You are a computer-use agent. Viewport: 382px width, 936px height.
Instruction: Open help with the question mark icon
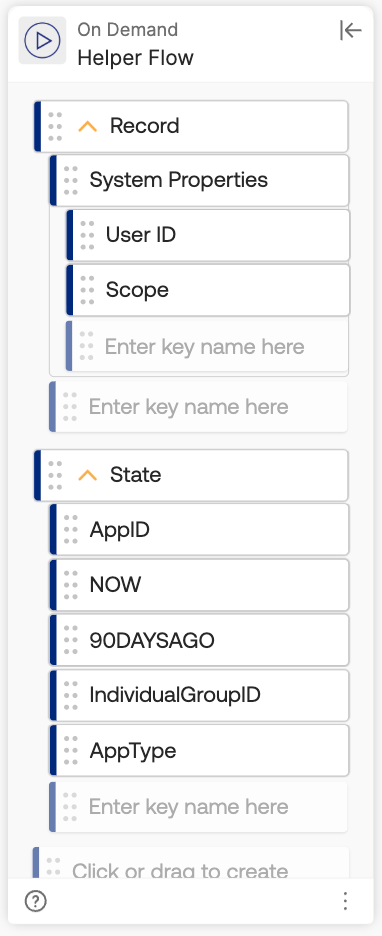pyautogui.click(x=36, y=901)
